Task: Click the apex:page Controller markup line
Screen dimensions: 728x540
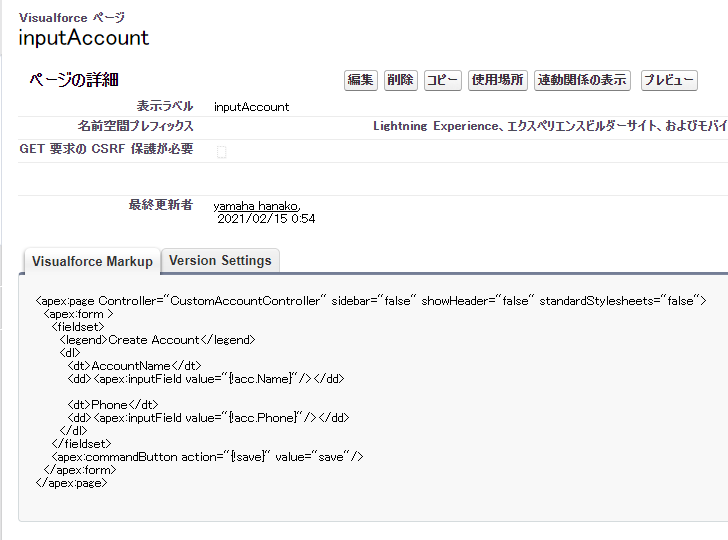Action: [370, 301]
